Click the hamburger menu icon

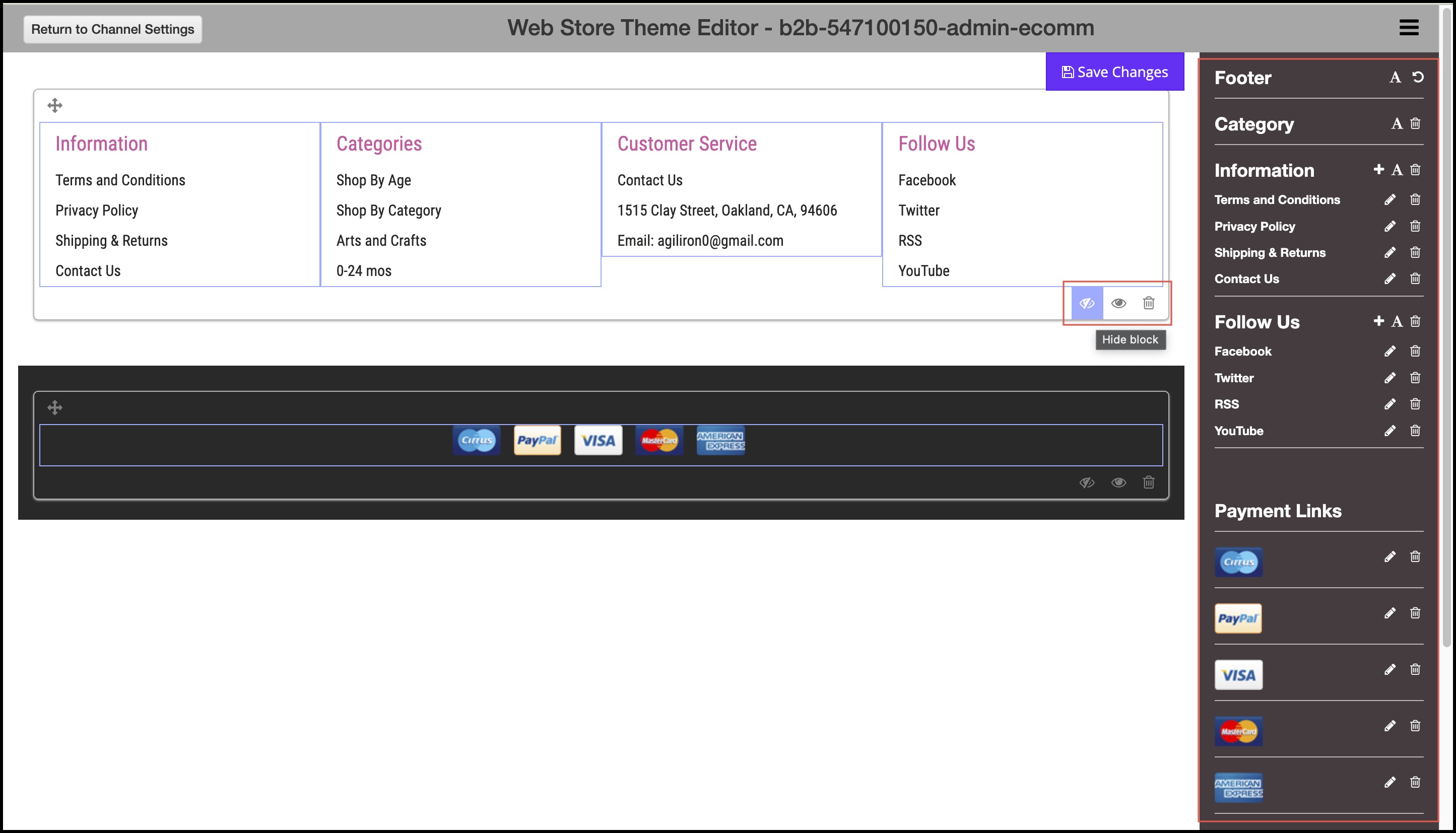[x=1409, y=27]
